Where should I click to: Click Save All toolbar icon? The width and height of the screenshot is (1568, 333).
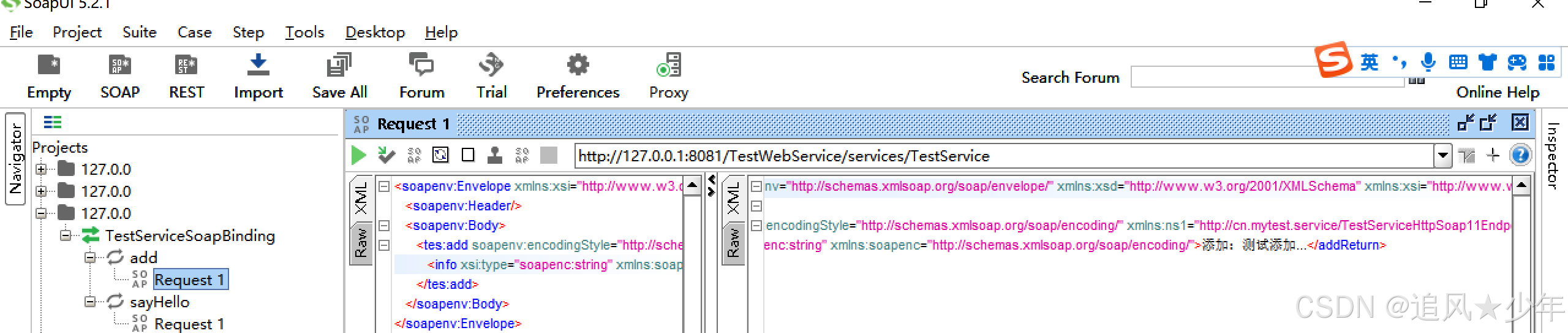click(339, 65)
